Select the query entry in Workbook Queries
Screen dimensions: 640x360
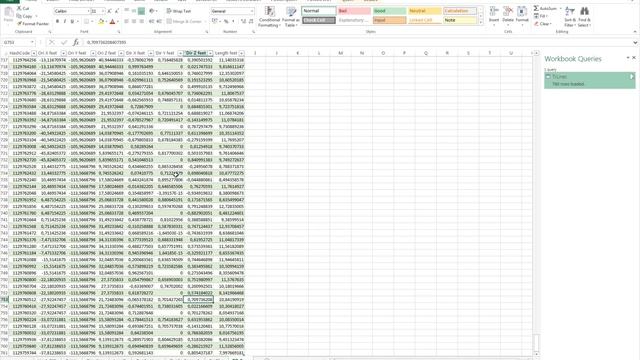589,80
